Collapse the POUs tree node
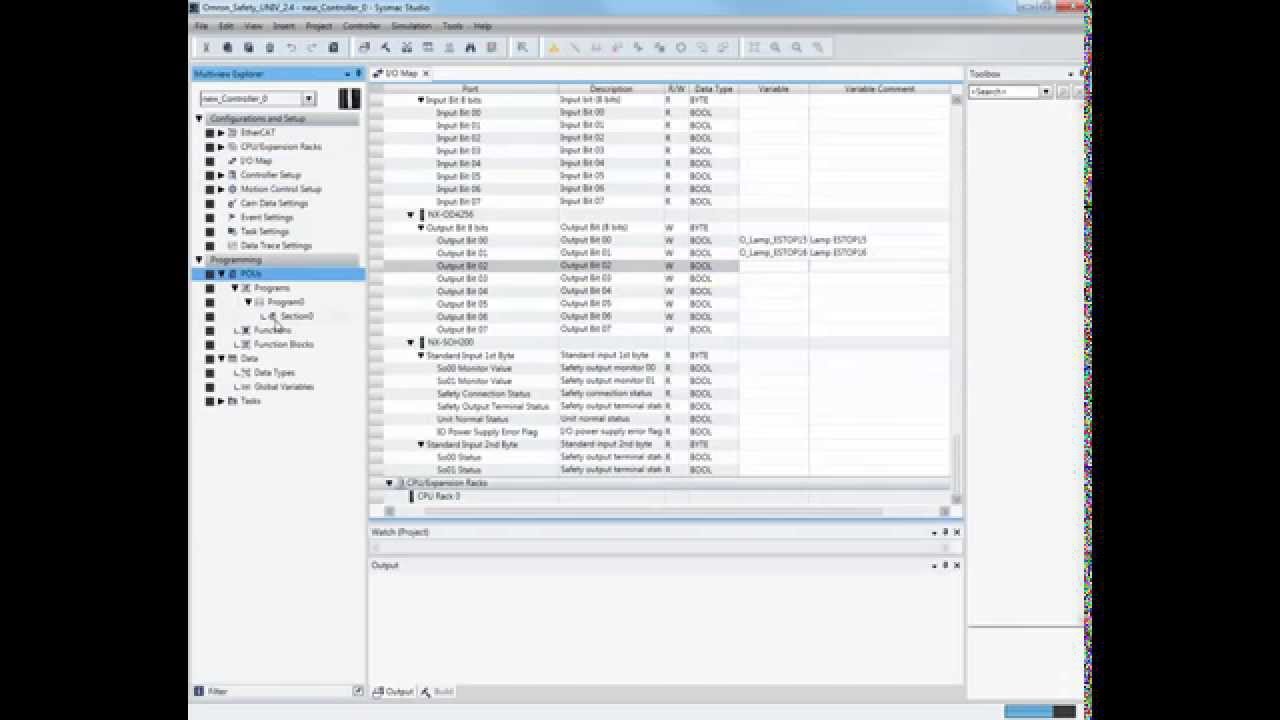This screenshot has height=720, width=1280. [222, 274]
